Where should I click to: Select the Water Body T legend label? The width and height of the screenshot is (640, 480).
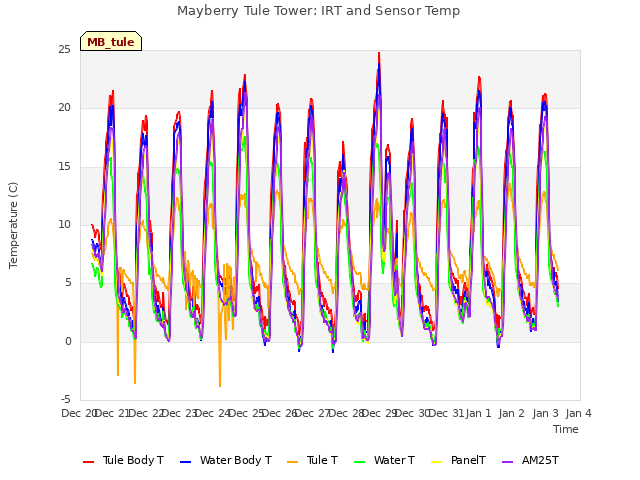pos(236,460)
